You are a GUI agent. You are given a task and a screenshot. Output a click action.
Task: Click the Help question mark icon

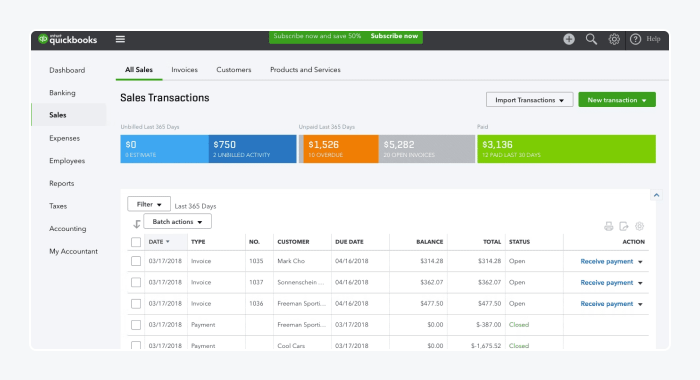point(635,39)
